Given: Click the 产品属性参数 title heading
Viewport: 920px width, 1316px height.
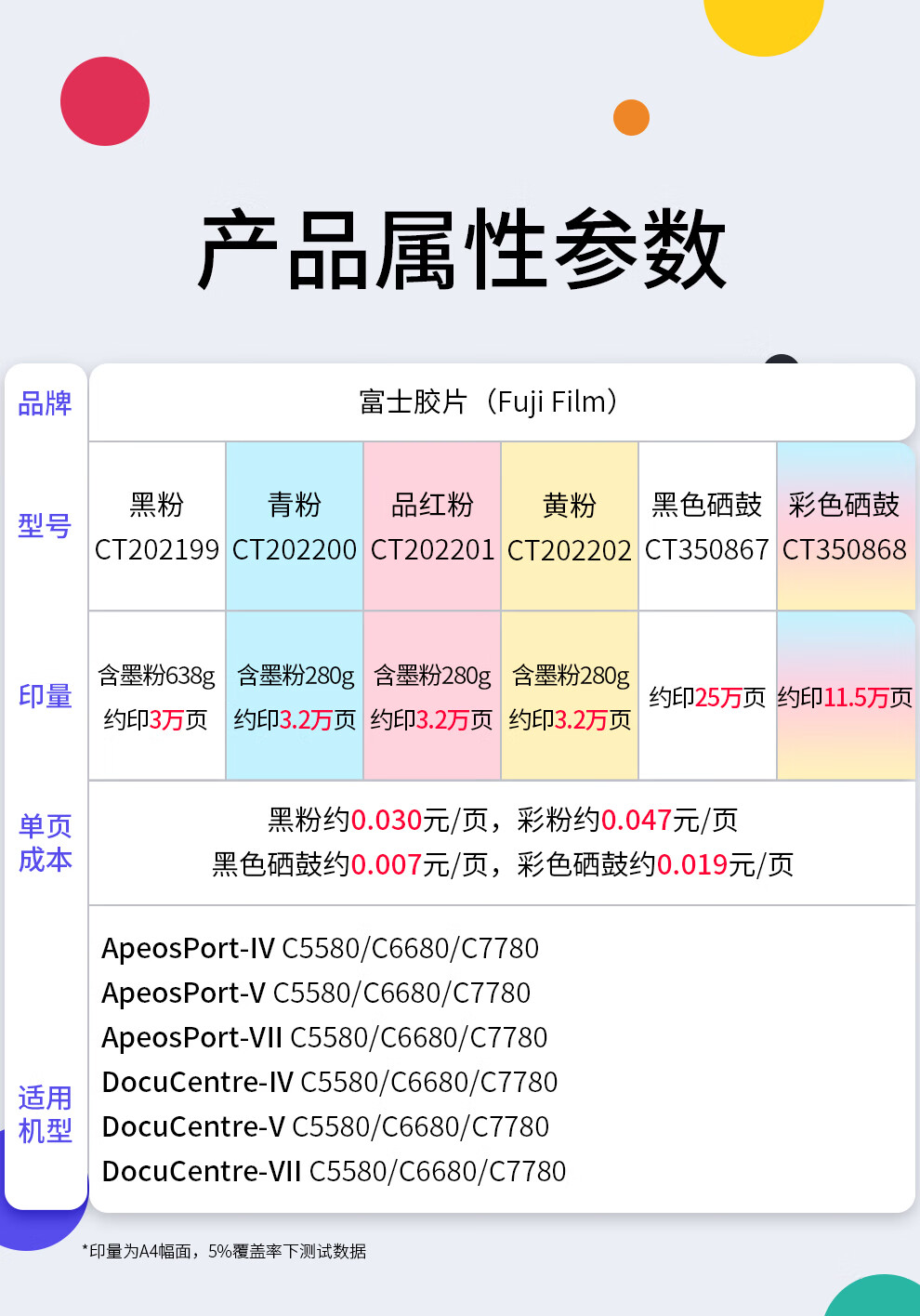Looking at the screenshot, I should [x=461, y=249].
